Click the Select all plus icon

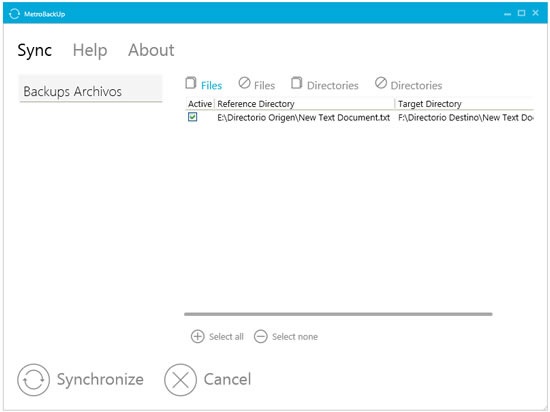click(x=197, y=336)
